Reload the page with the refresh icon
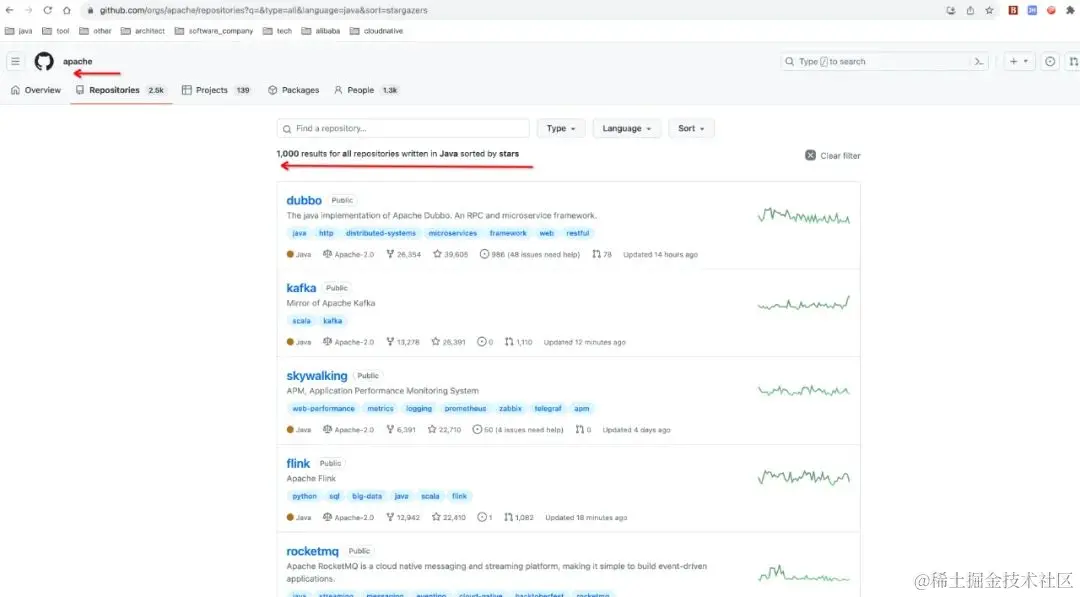Viewport: 1080px width, 597px height. 48,10
